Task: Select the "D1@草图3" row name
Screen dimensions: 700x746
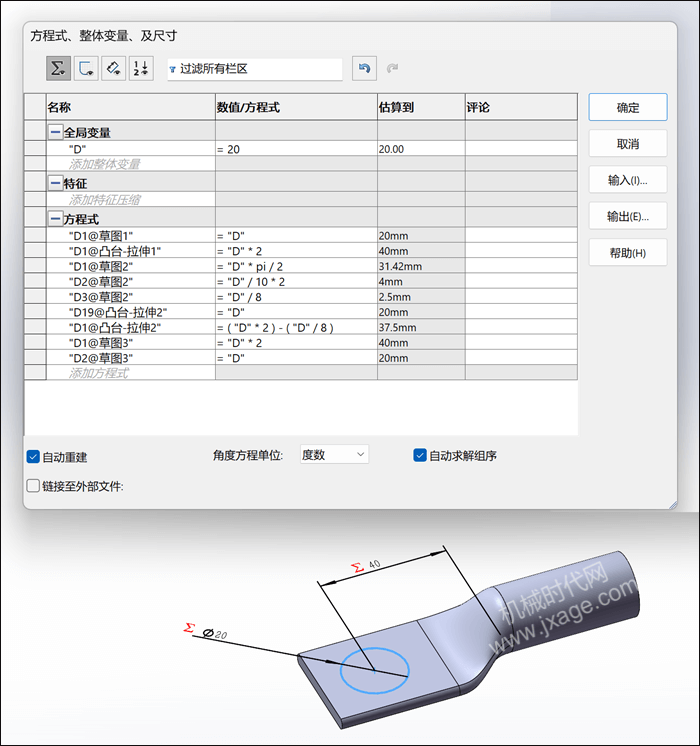Action: pos(131,343)
